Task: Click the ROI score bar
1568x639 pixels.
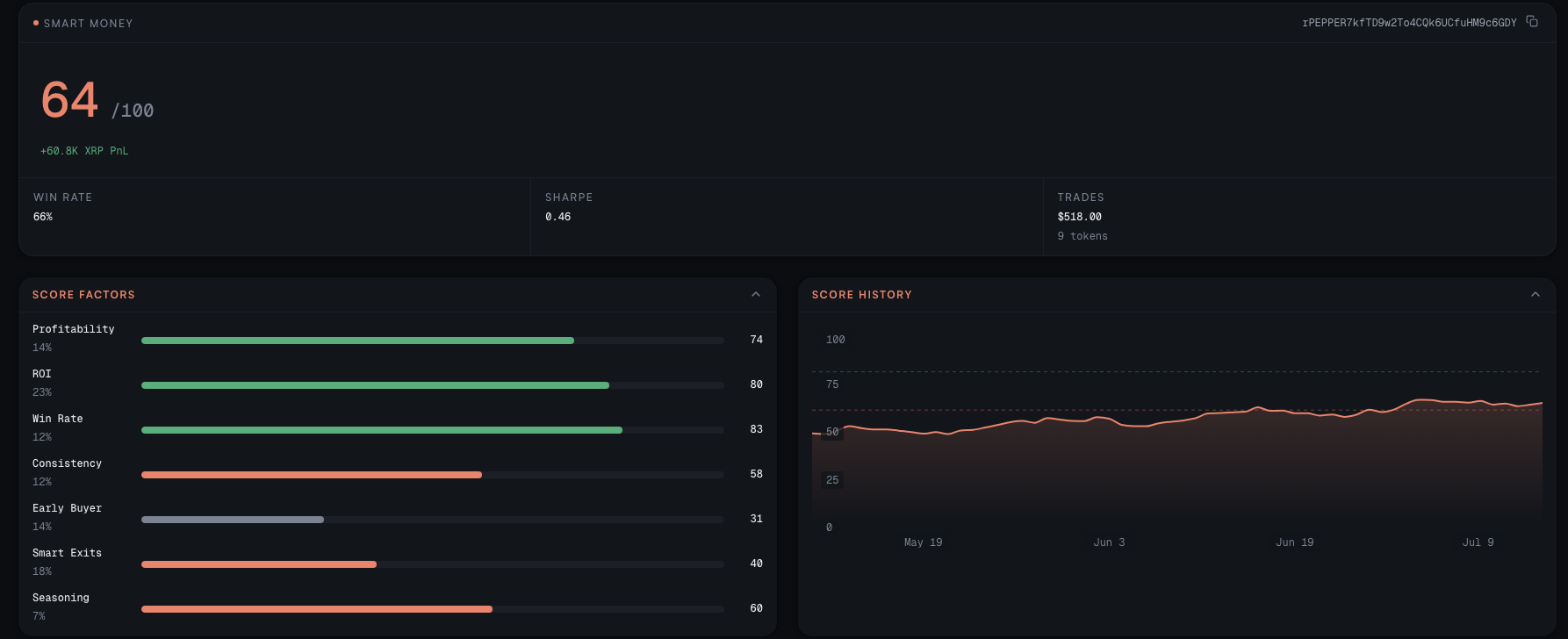Action: pos(433,384)
